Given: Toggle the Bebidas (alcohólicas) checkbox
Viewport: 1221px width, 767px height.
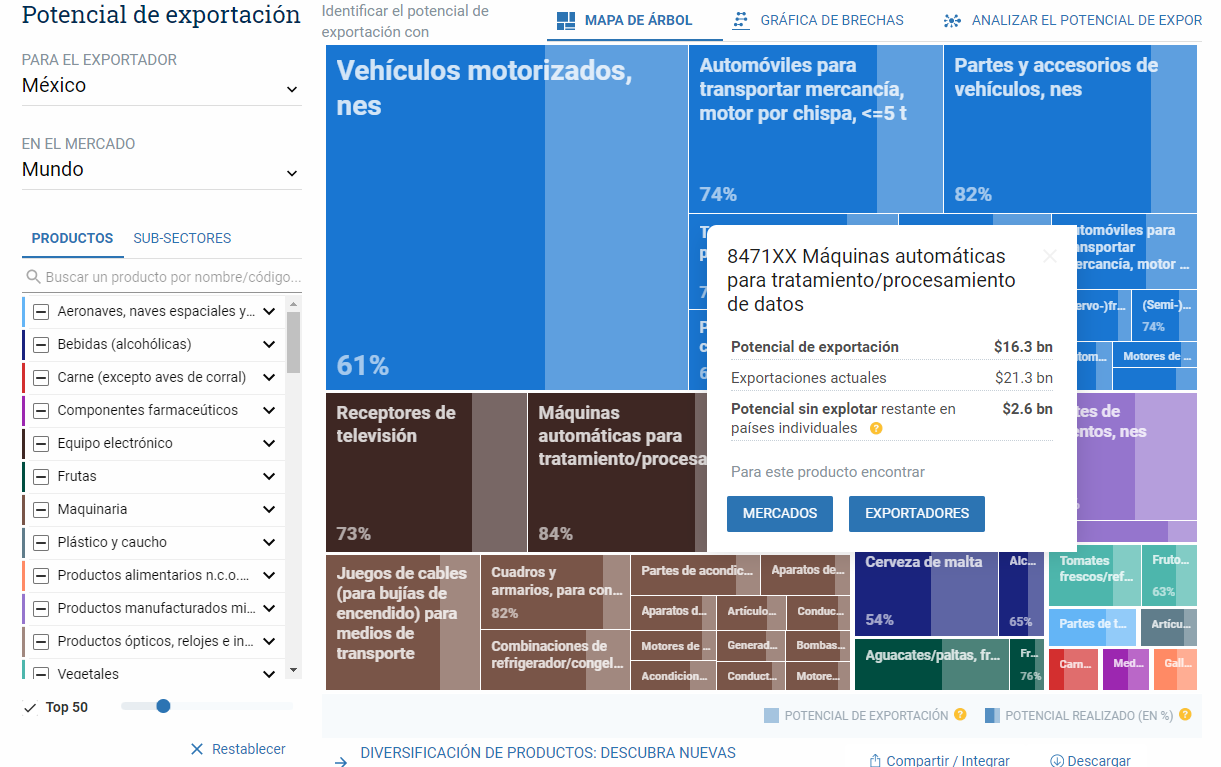Looking at the screenshot, I should point(41,344).
